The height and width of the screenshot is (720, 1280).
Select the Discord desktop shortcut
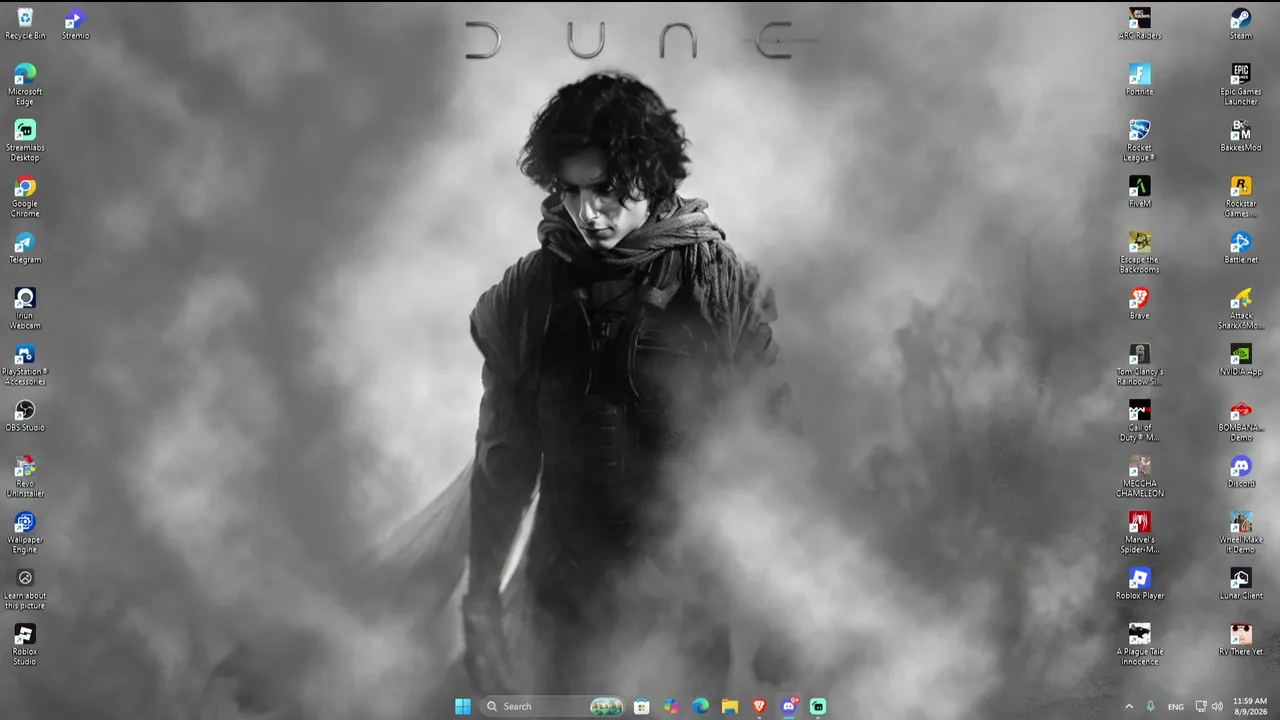coord(1241,472)
